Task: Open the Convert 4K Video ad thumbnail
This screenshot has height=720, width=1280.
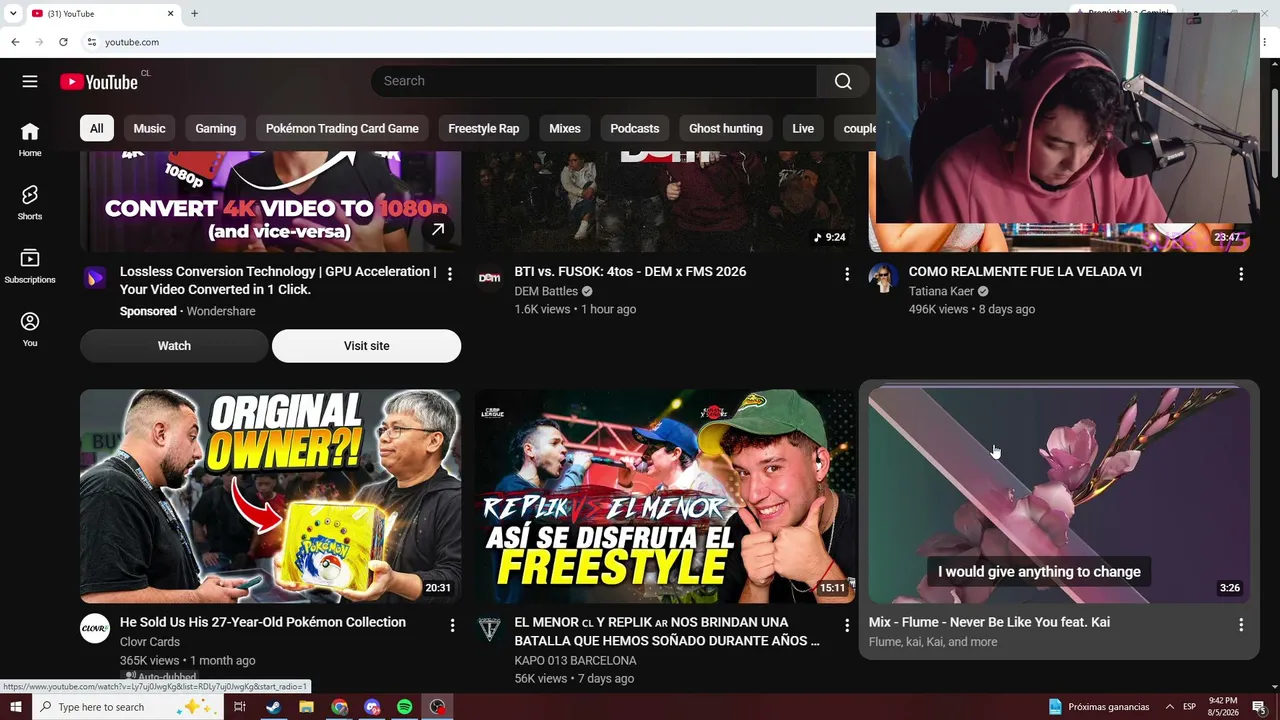Action: tap(270, 201)
